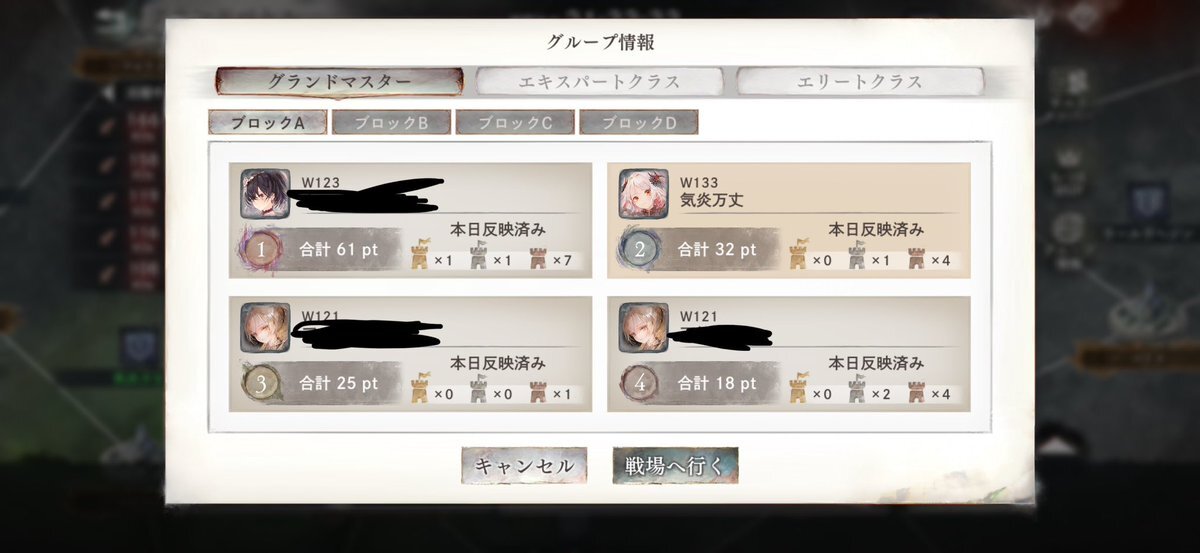Click the rank 4 medal badge
The height and width of the screenshot is (553, 1200).
point(639,383)
